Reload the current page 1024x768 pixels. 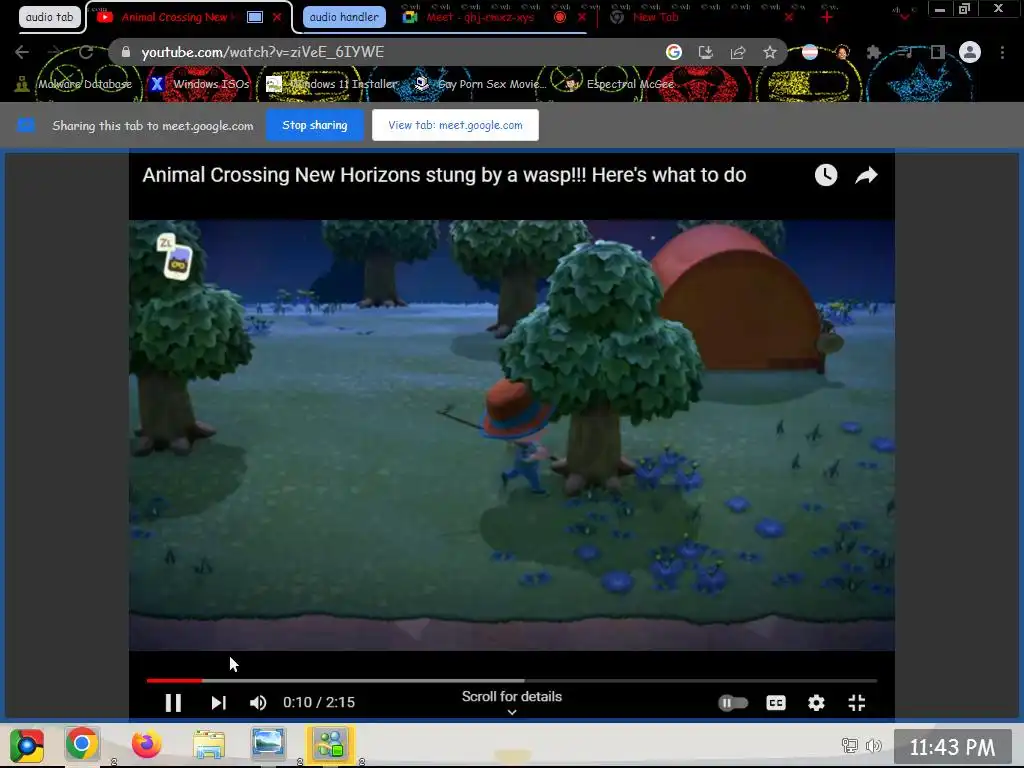tap(86, 52)
